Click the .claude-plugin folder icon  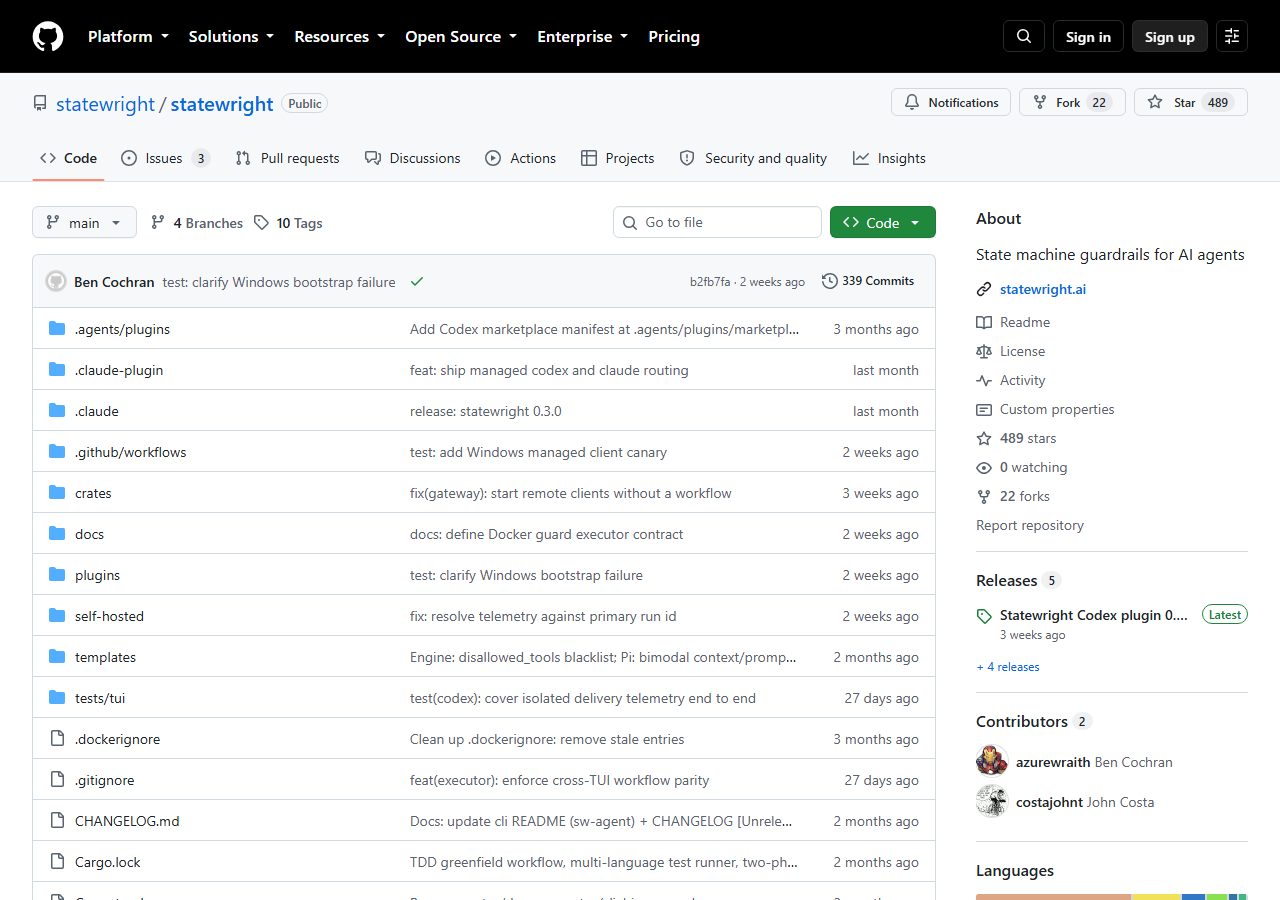pos(57,370)
